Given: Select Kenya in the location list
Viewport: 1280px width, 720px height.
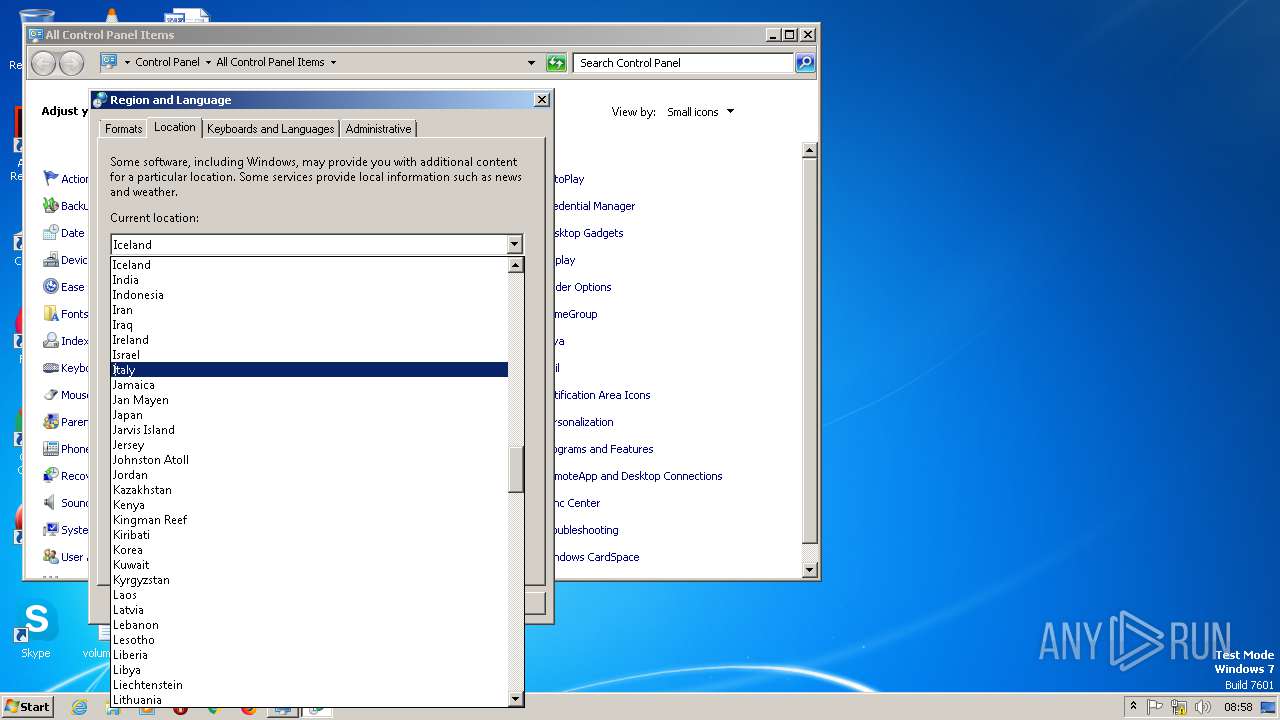Looking at the screenshot, I should [309, 505].
